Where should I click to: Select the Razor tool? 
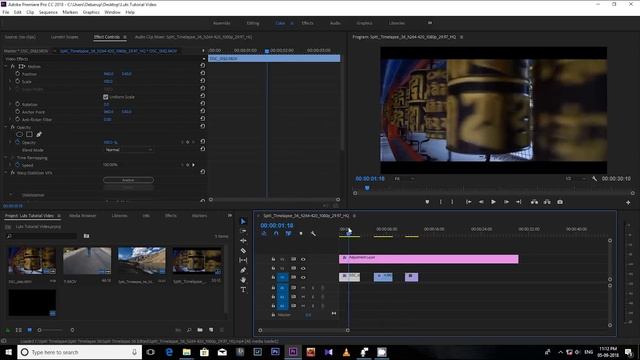pyautogui.click(x=243, y=251)
